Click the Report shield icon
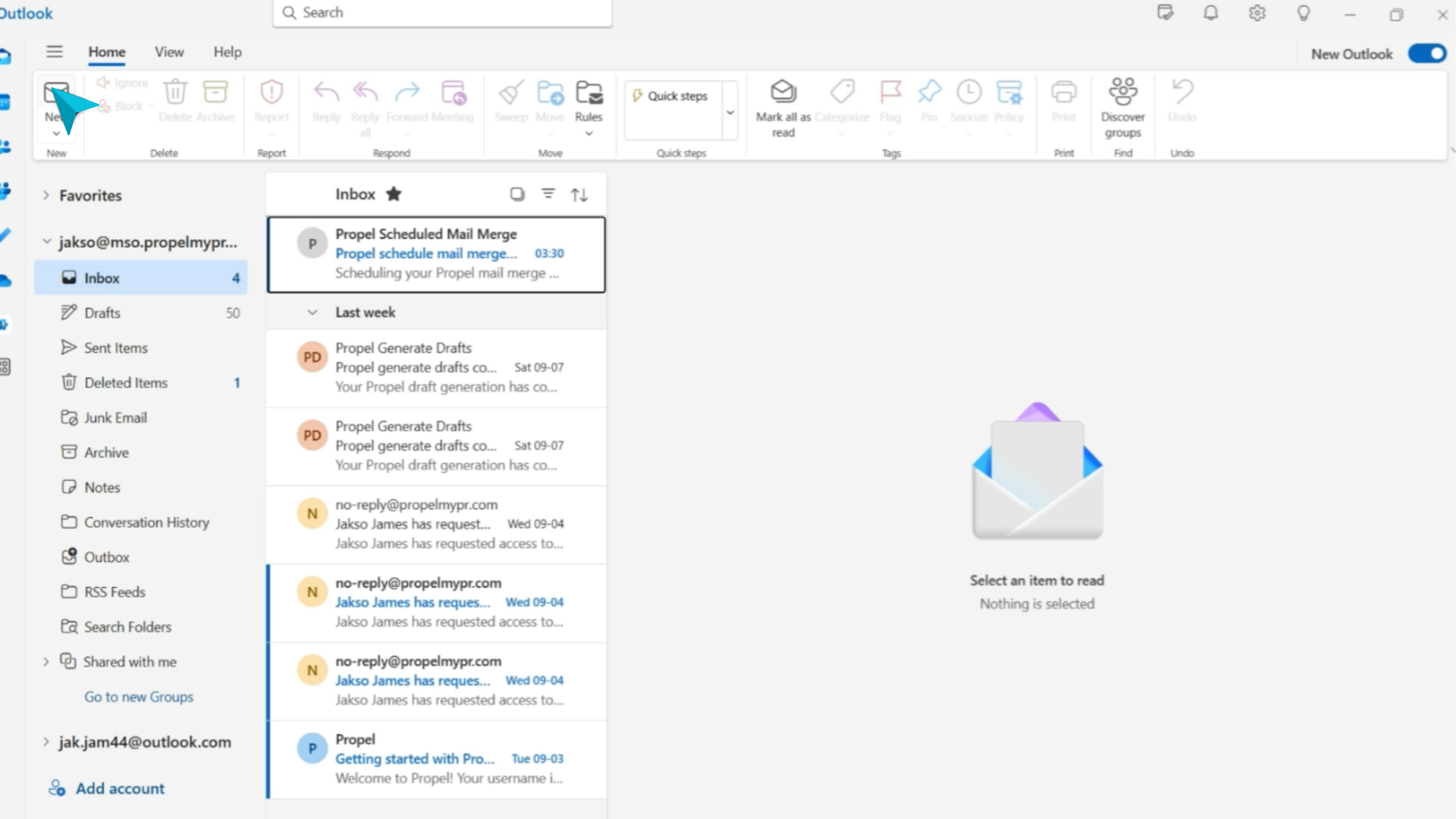This screenshot has width=1456, height=819. (271, 92)
